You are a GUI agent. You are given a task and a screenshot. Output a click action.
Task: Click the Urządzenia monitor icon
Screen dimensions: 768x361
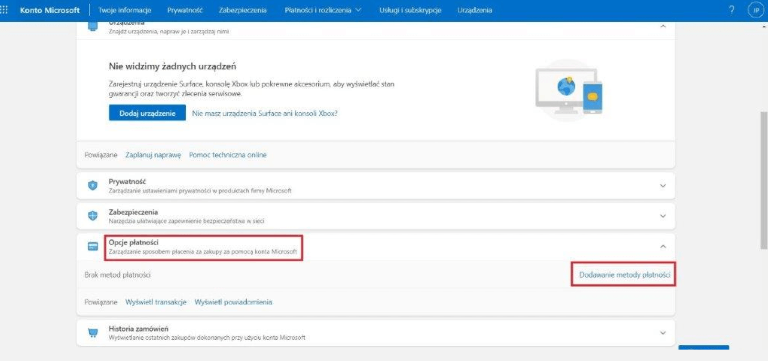click(93, 26)
